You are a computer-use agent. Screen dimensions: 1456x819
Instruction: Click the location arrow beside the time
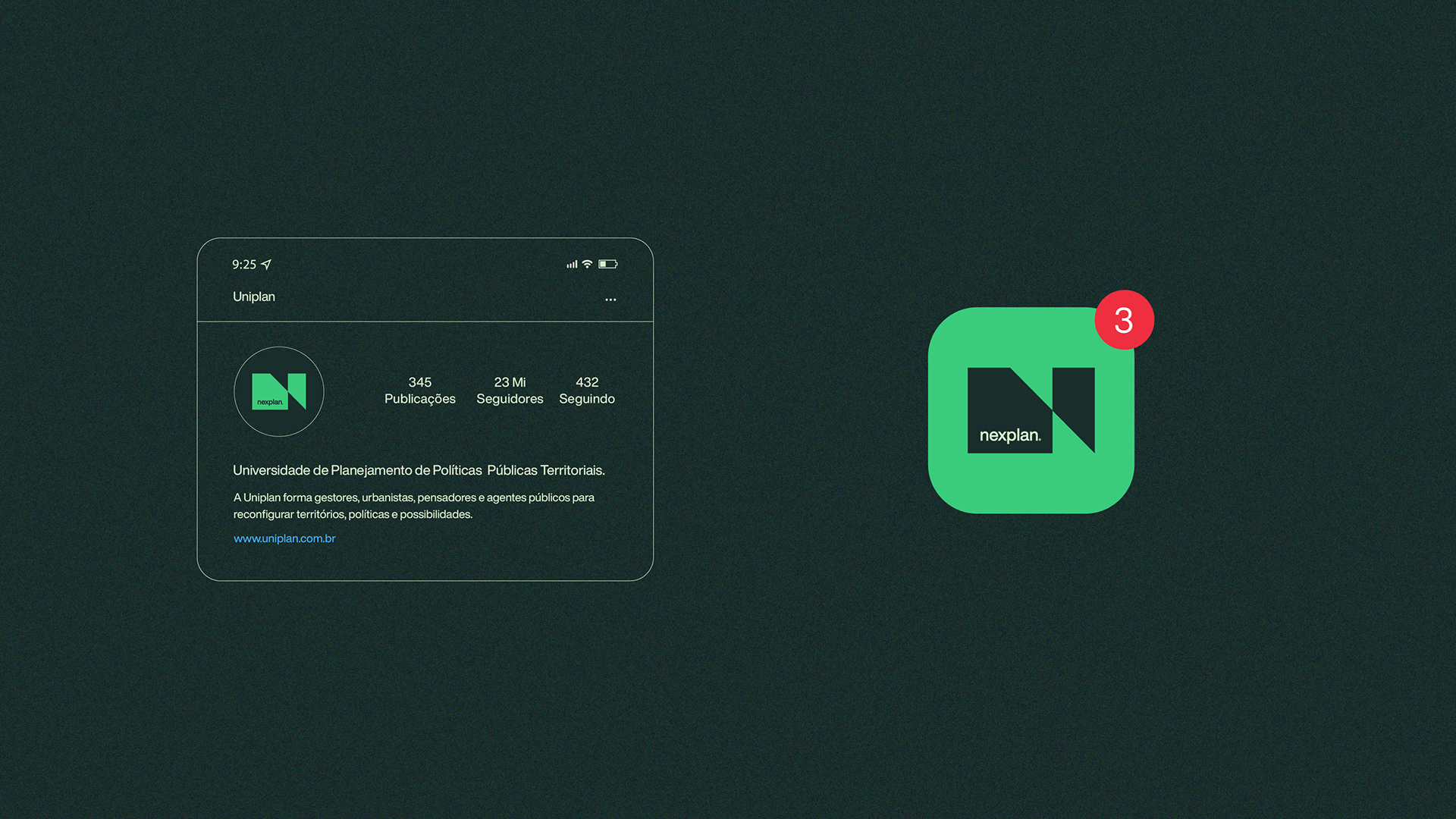tap(266, 265)
